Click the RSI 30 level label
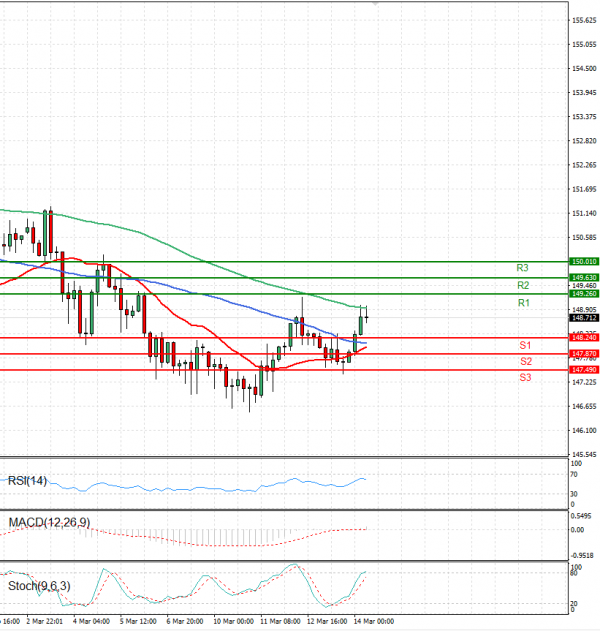The image size is (600, 631). click(574, 494)
